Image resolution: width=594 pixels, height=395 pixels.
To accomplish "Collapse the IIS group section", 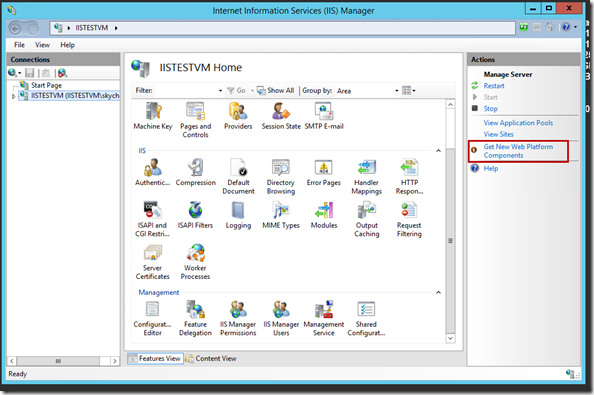I will tap(438, 151).
